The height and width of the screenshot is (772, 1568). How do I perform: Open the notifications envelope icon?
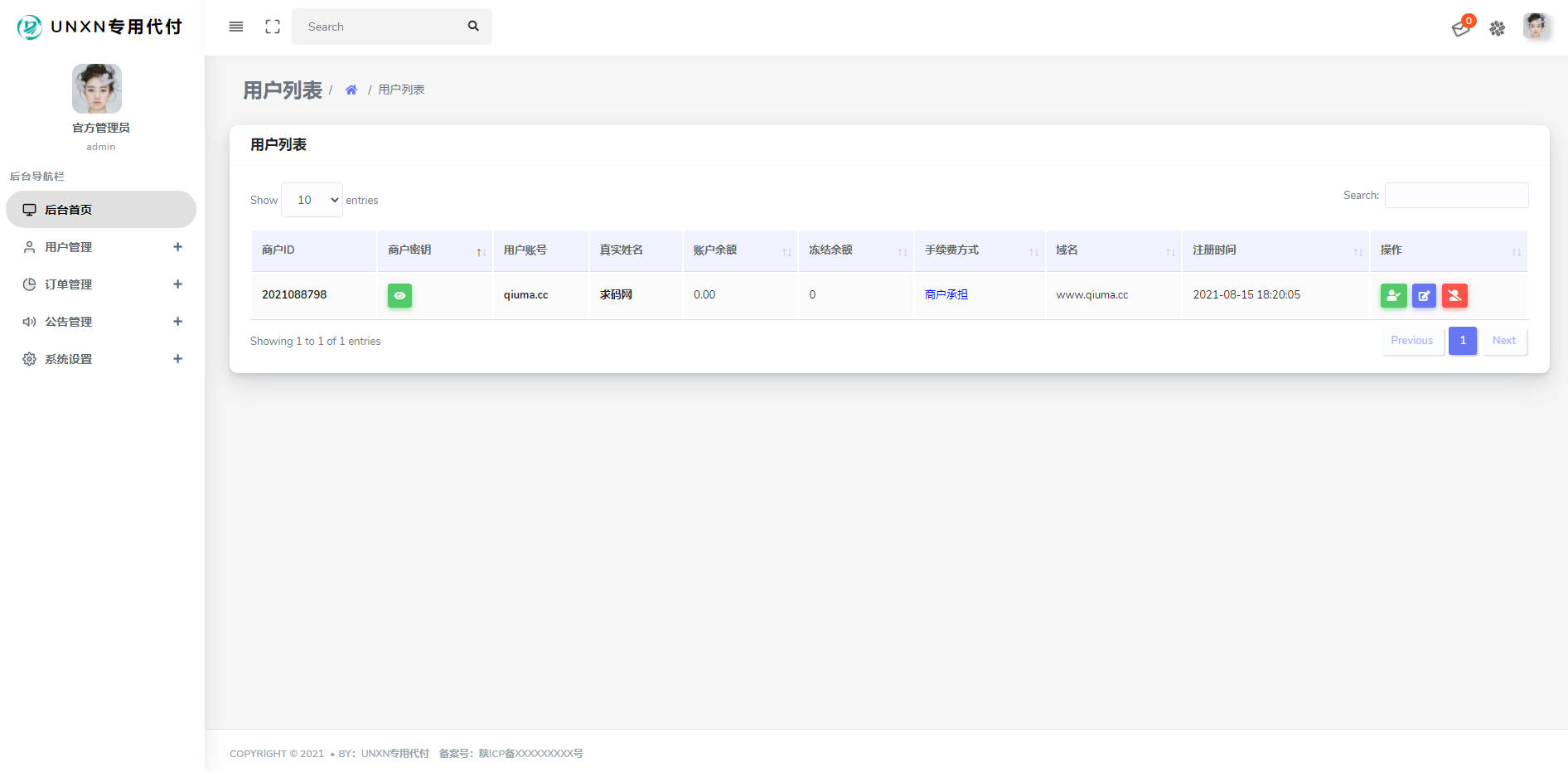[1461, 28]
